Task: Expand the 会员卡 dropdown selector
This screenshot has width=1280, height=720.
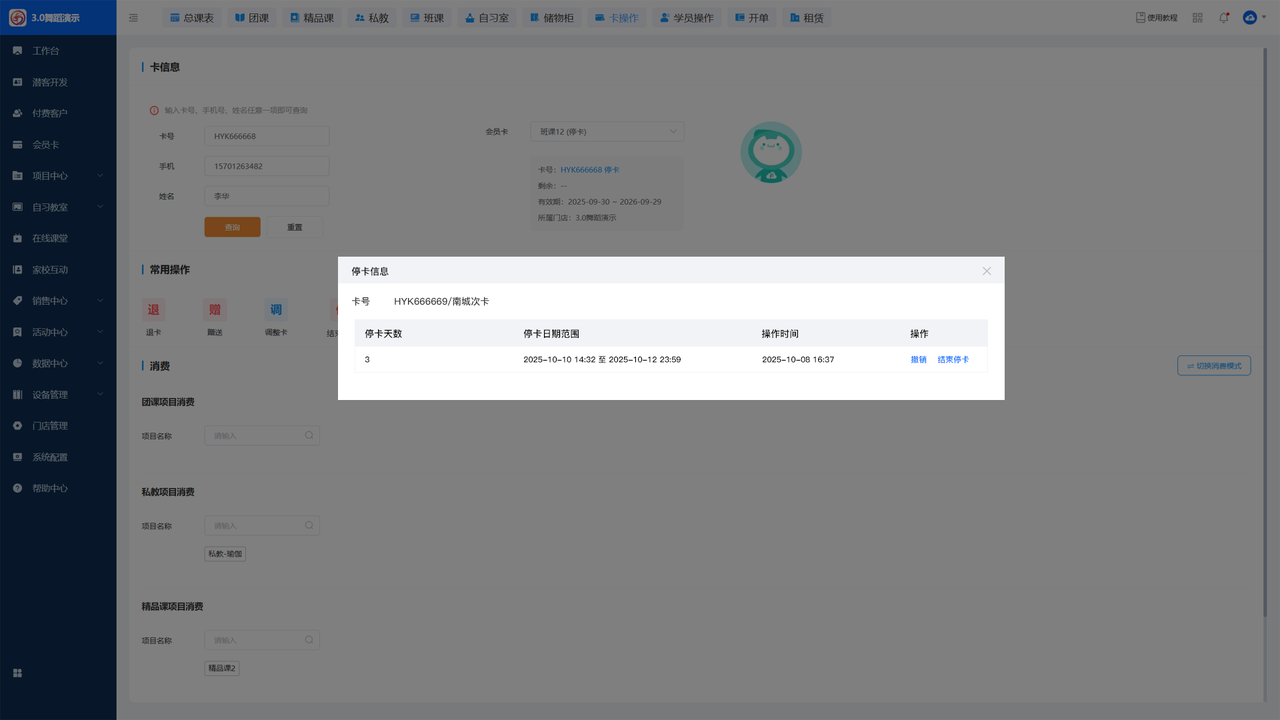Action: pos(607,131)
